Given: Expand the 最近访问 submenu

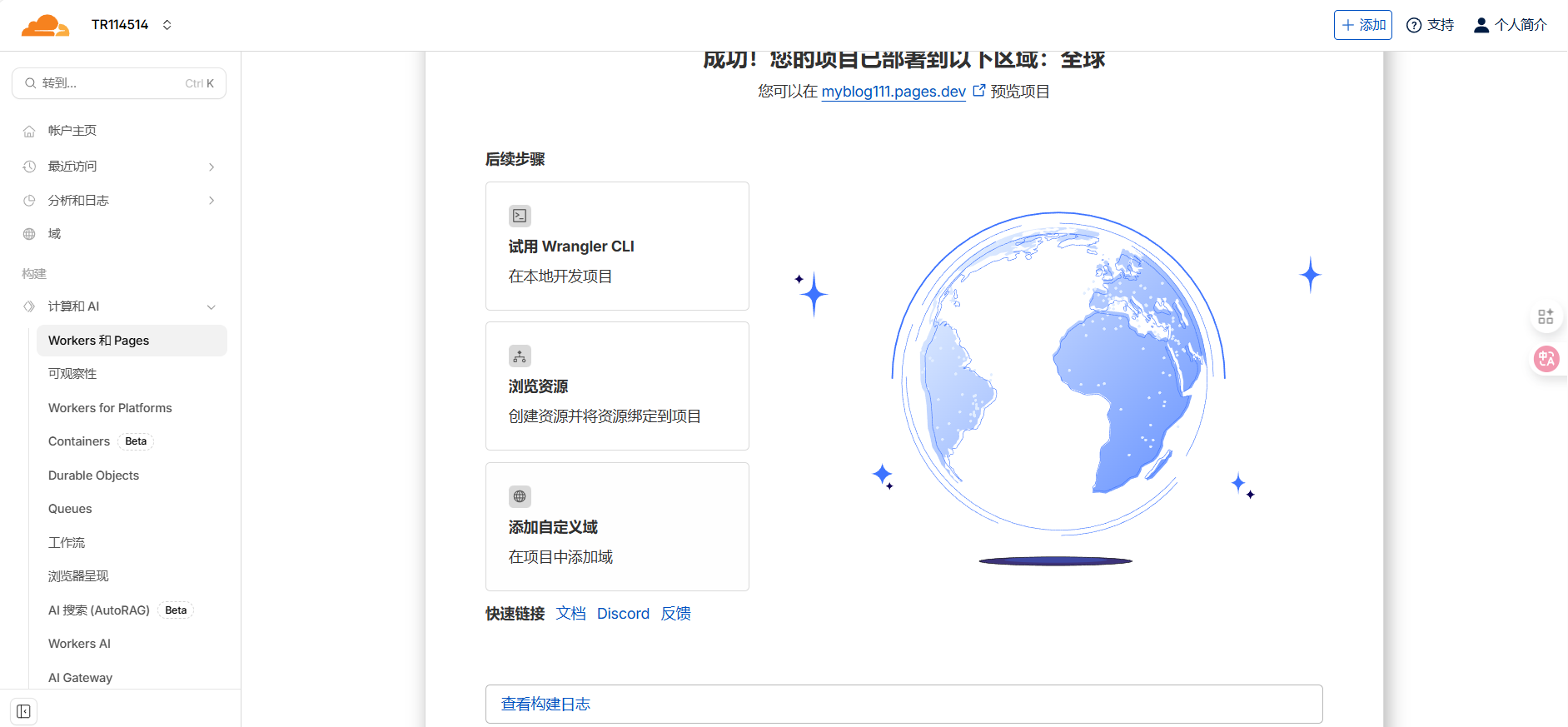Looking at the screenshot, I should coord(212,167).
